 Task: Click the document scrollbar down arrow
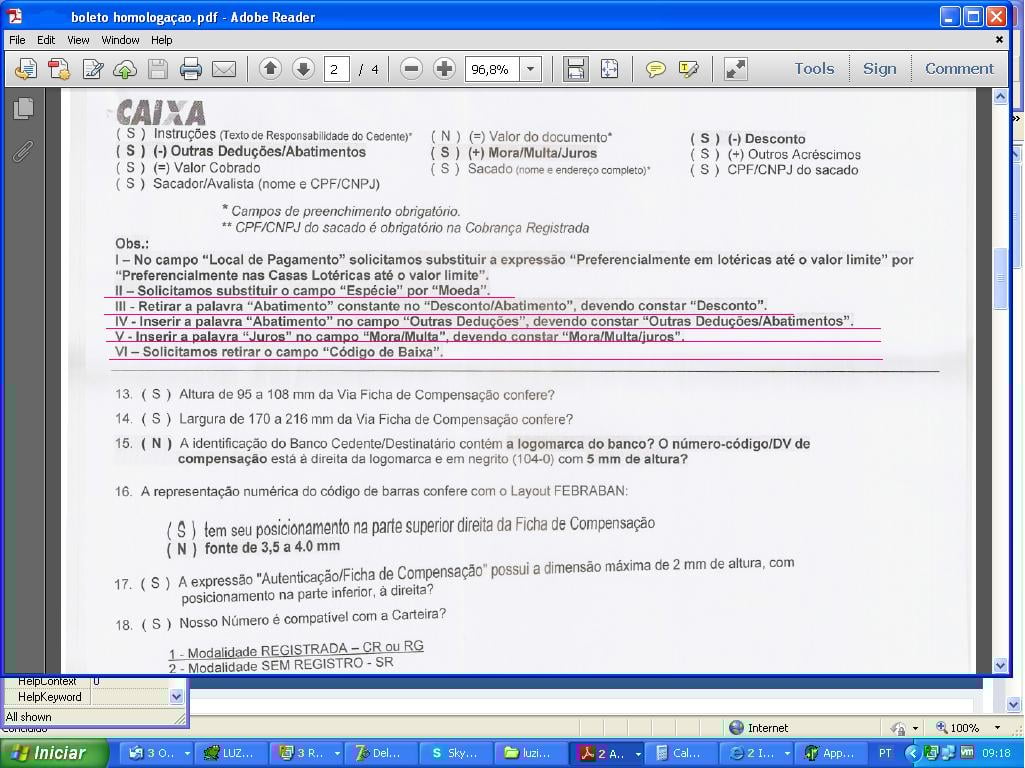(1000, 666)
